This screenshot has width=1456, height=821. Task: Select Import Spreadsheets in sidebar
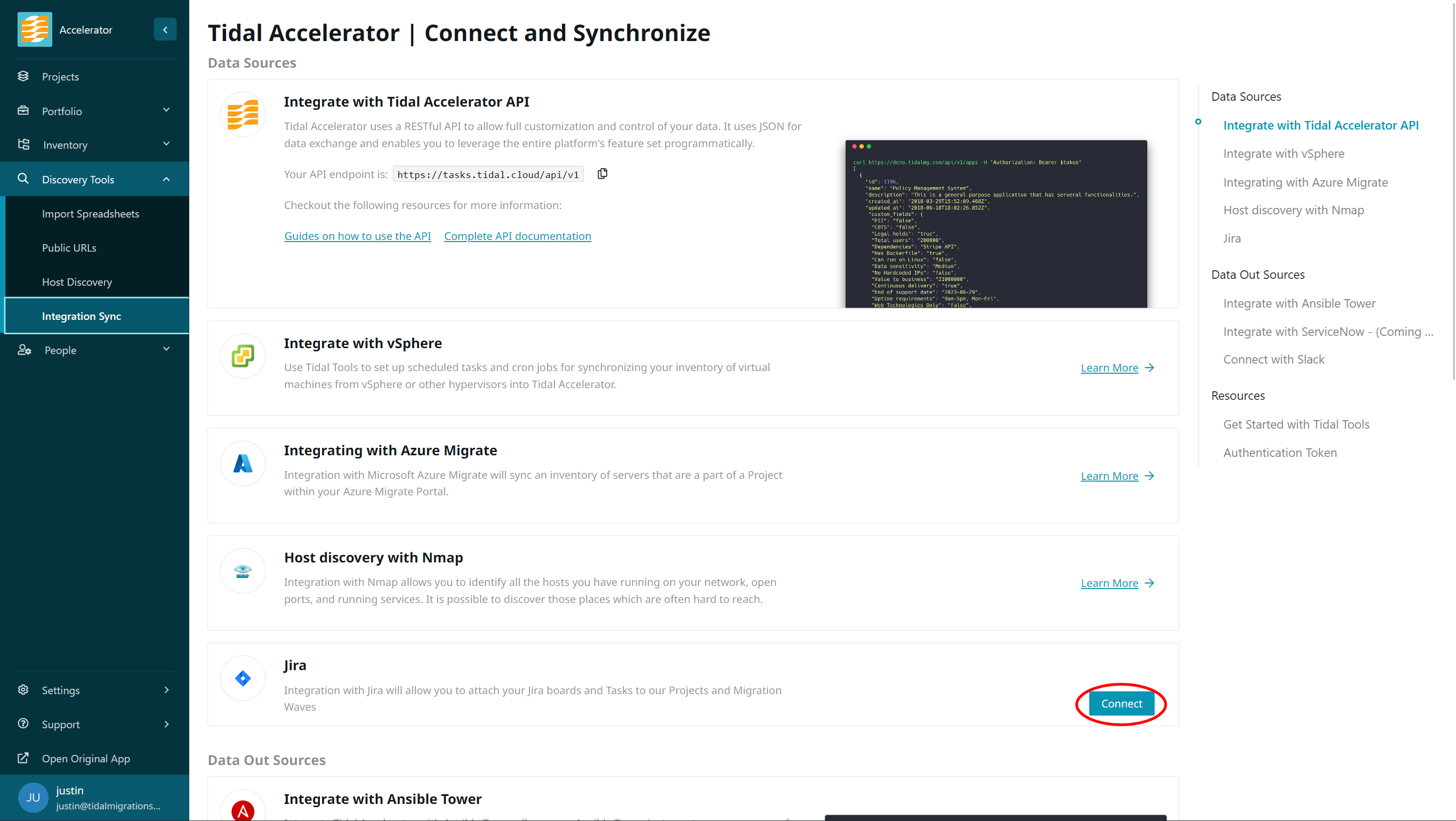91,214
